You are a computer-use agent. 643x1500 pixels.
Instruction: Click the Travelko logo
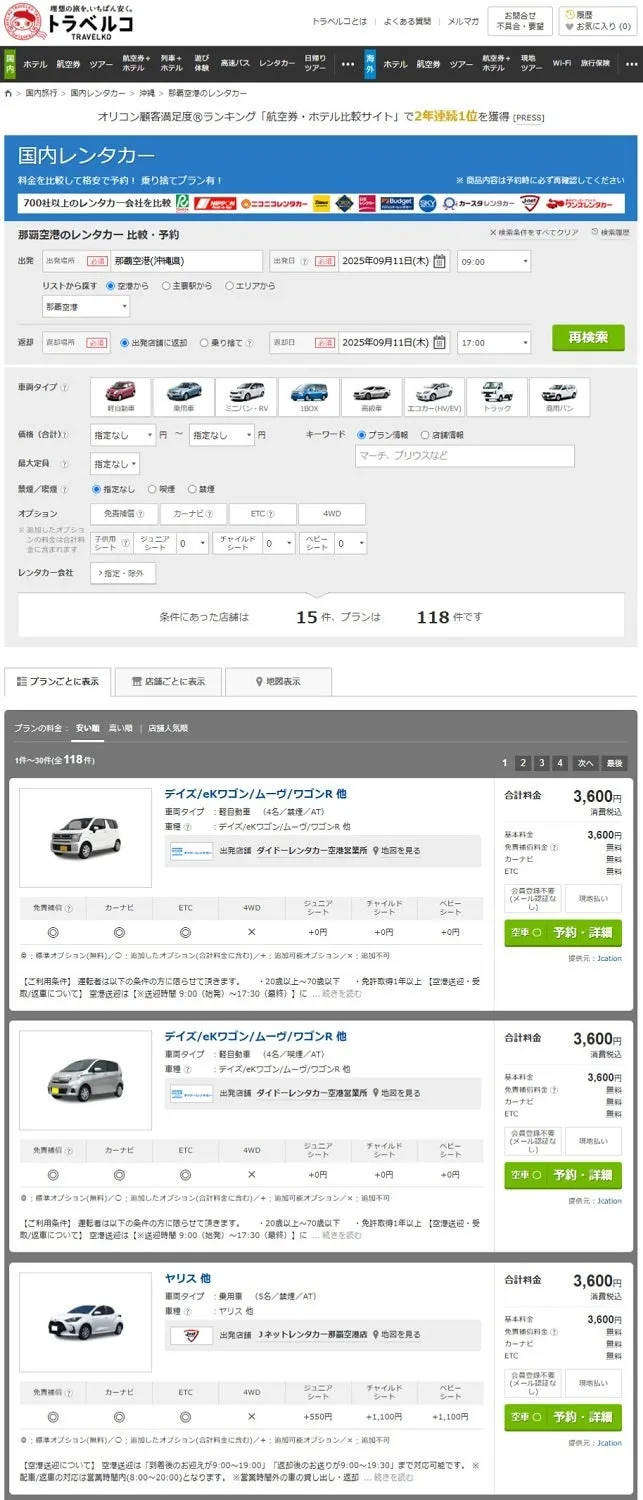[x=68, y=21]
